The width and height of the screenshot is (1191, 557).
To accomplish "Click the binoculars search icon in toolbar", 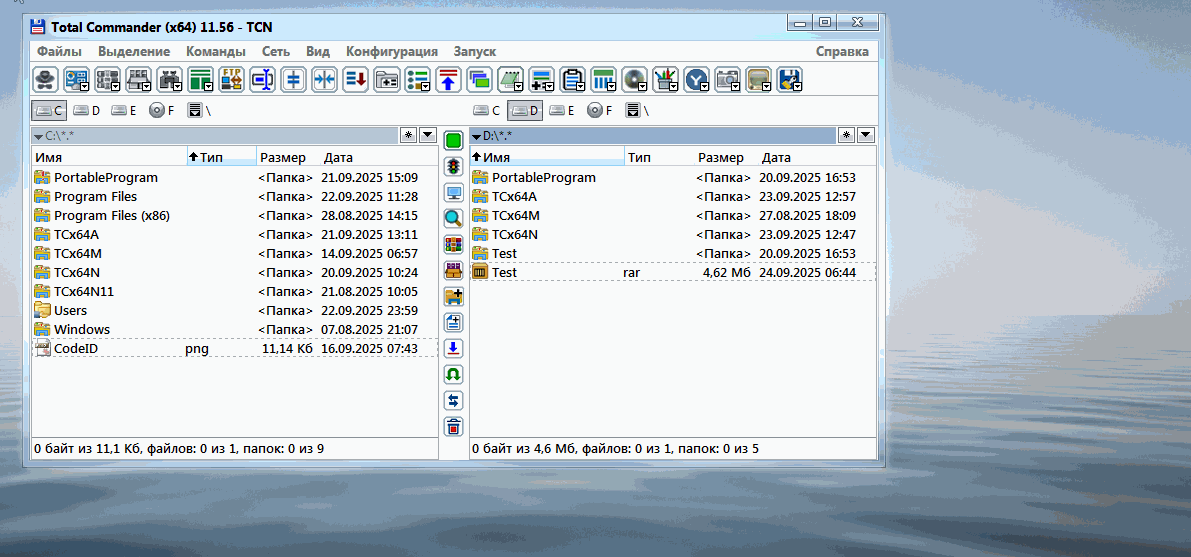I will (169, 80).
